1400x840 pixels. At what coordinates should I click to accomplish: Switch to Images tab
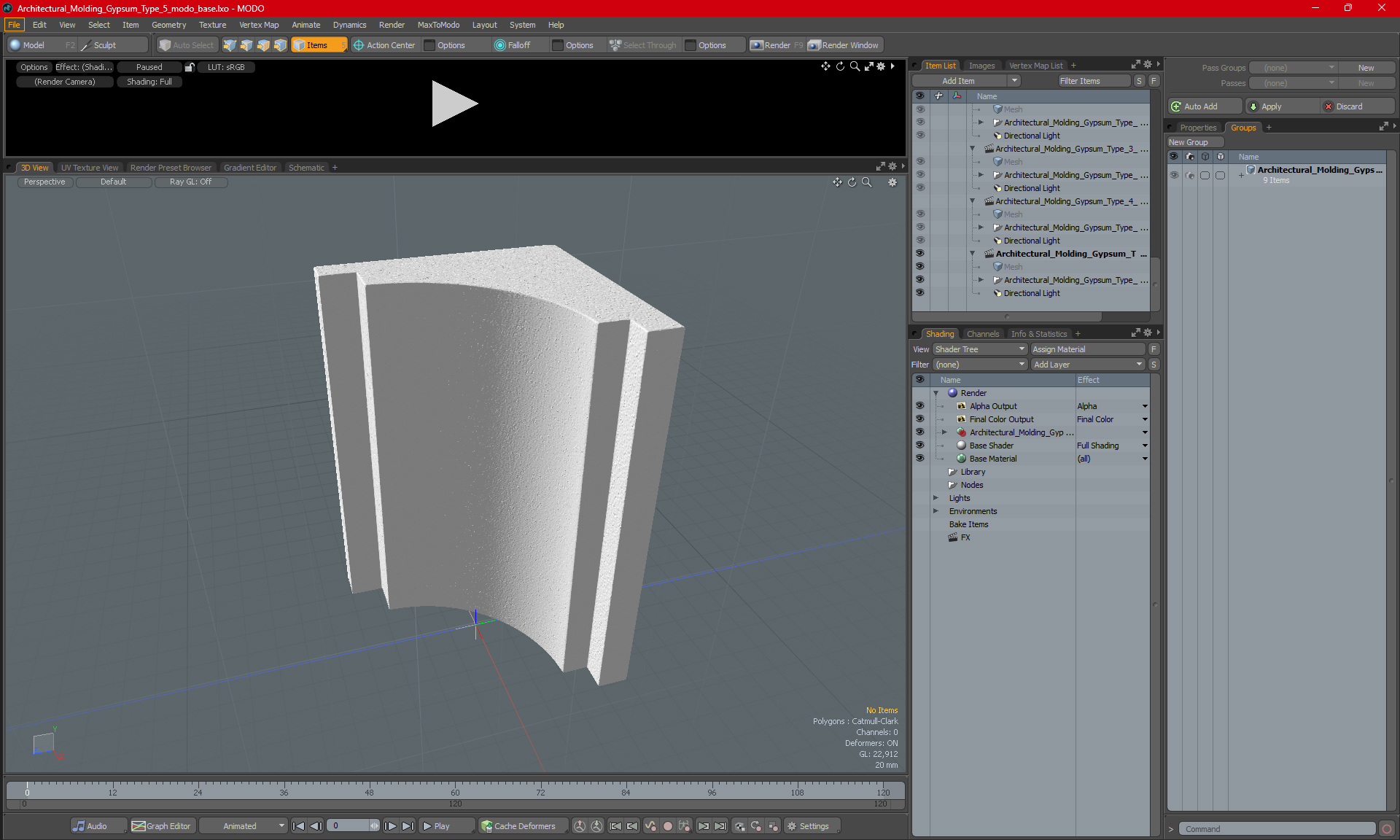click(x=981, y=66)
